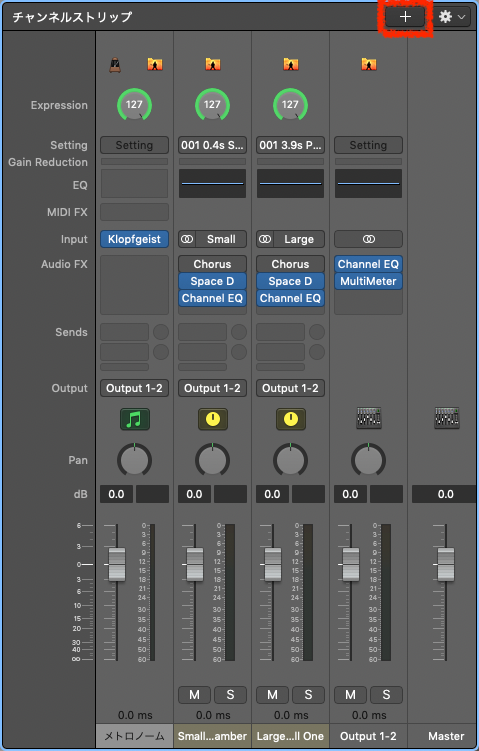Click mixer icon on Master strip
479x751 pixels.
[x=447, y=418]
